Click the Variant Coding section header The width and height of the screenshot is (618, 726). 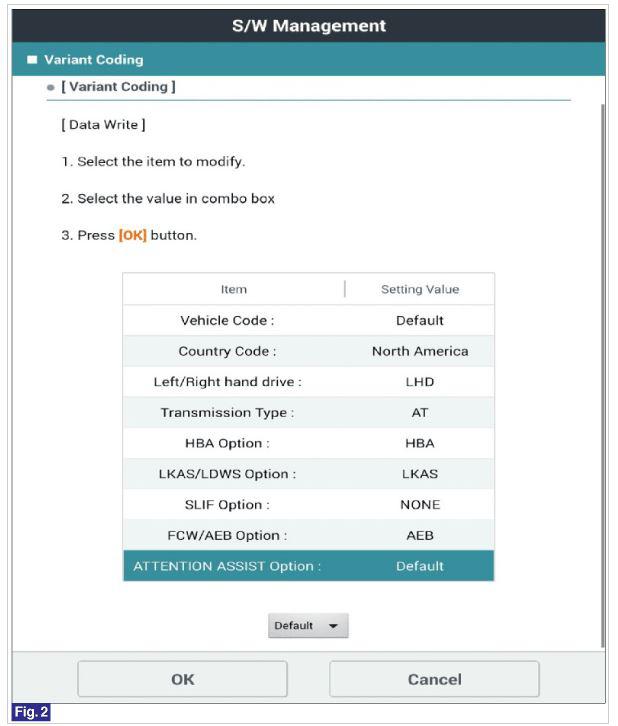pyautogui.click(x=95, y=60)
